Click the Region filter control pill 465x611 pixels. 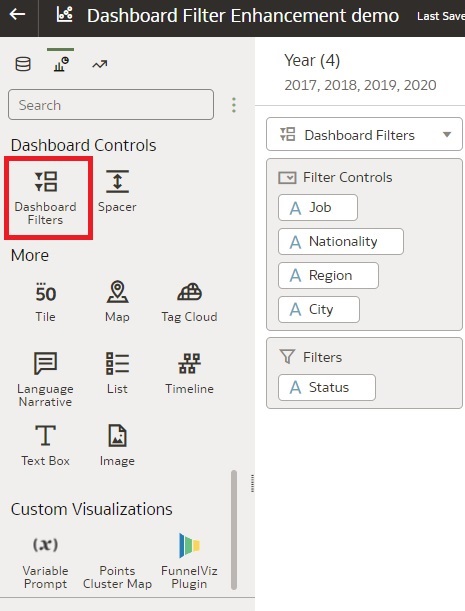(328, 275)
